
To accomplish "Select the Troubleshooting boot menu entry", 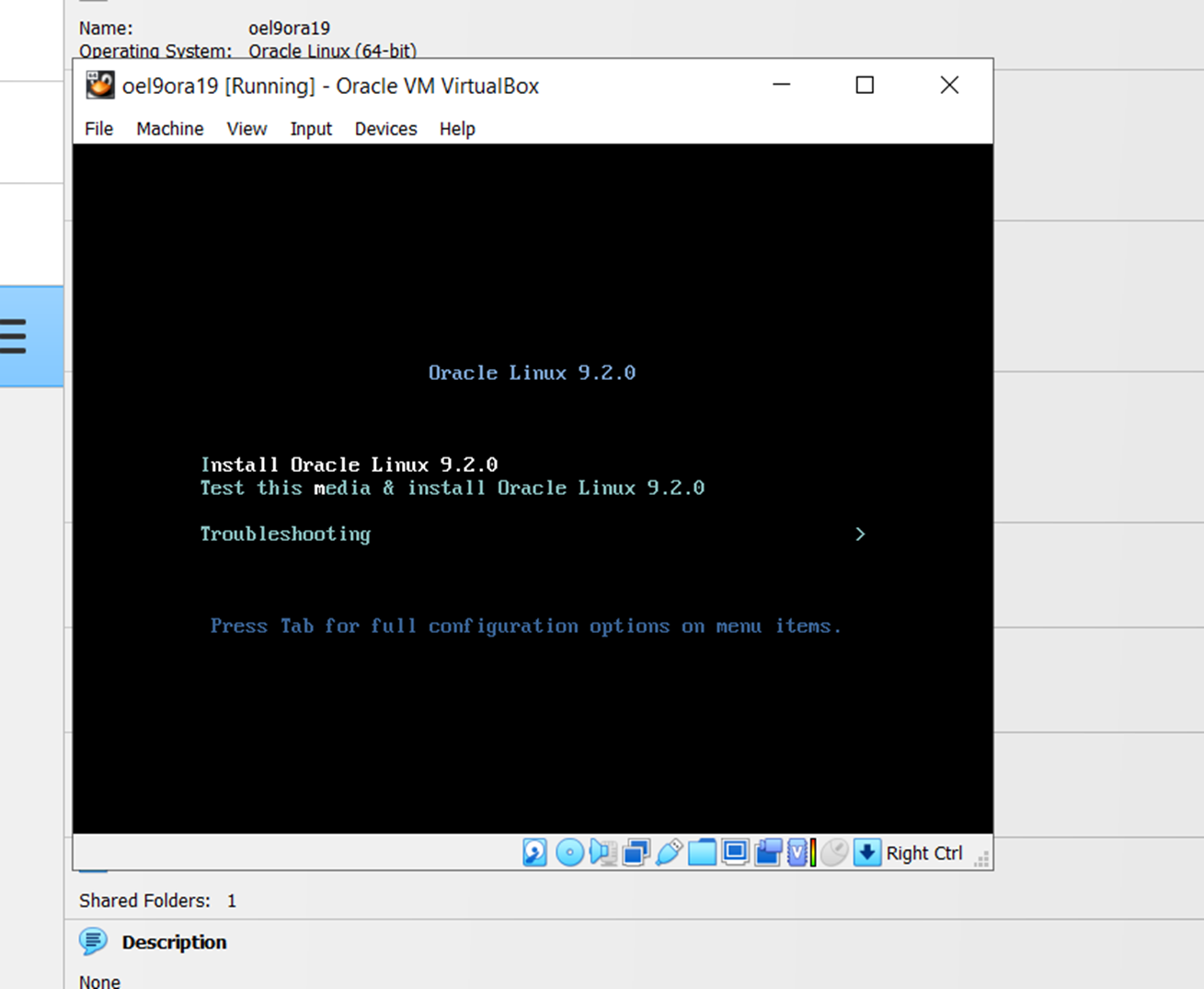I will click(285, 534).
